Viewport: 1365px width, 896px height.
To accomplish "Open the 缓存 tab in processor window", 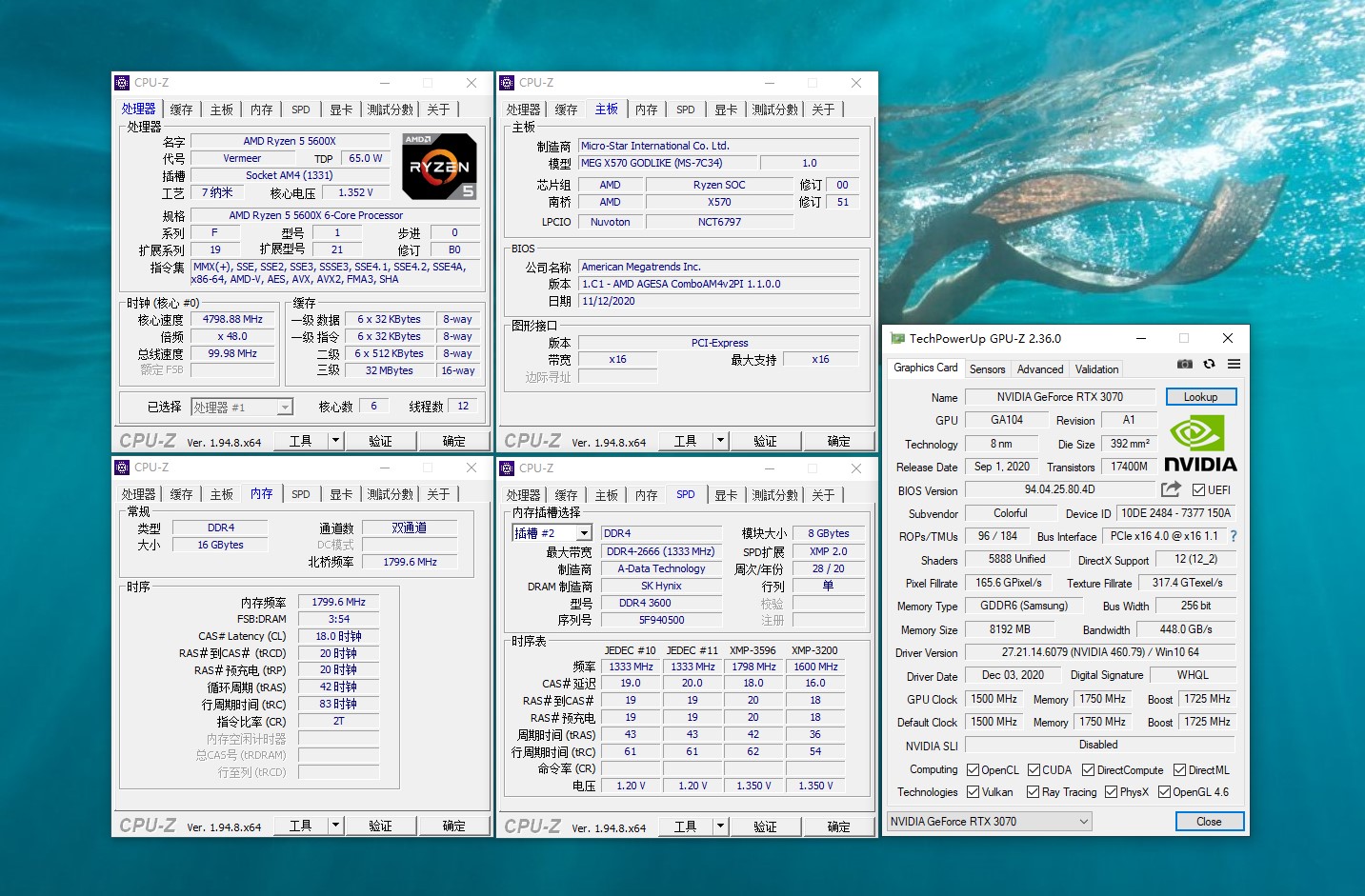I will coord(181,110).
